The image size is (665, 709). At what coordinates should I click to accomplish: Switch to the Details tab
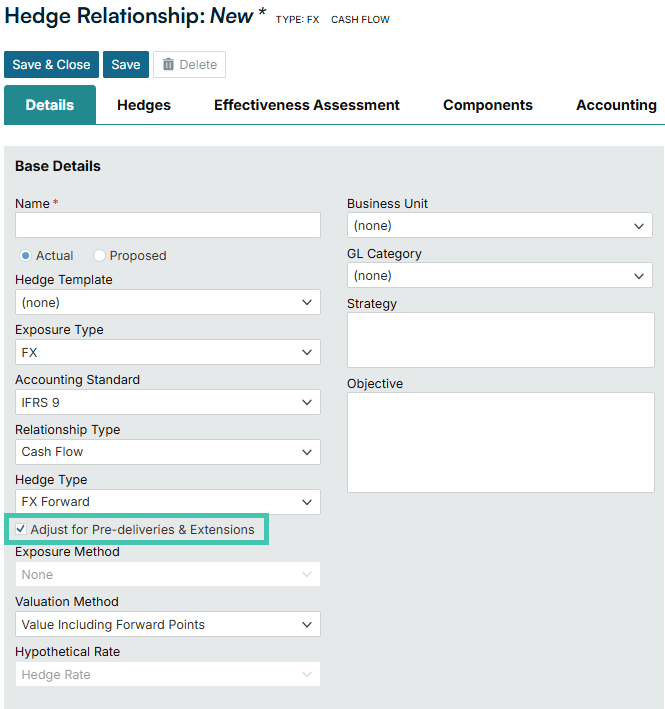pyautogui.click(x=50, y=105)
